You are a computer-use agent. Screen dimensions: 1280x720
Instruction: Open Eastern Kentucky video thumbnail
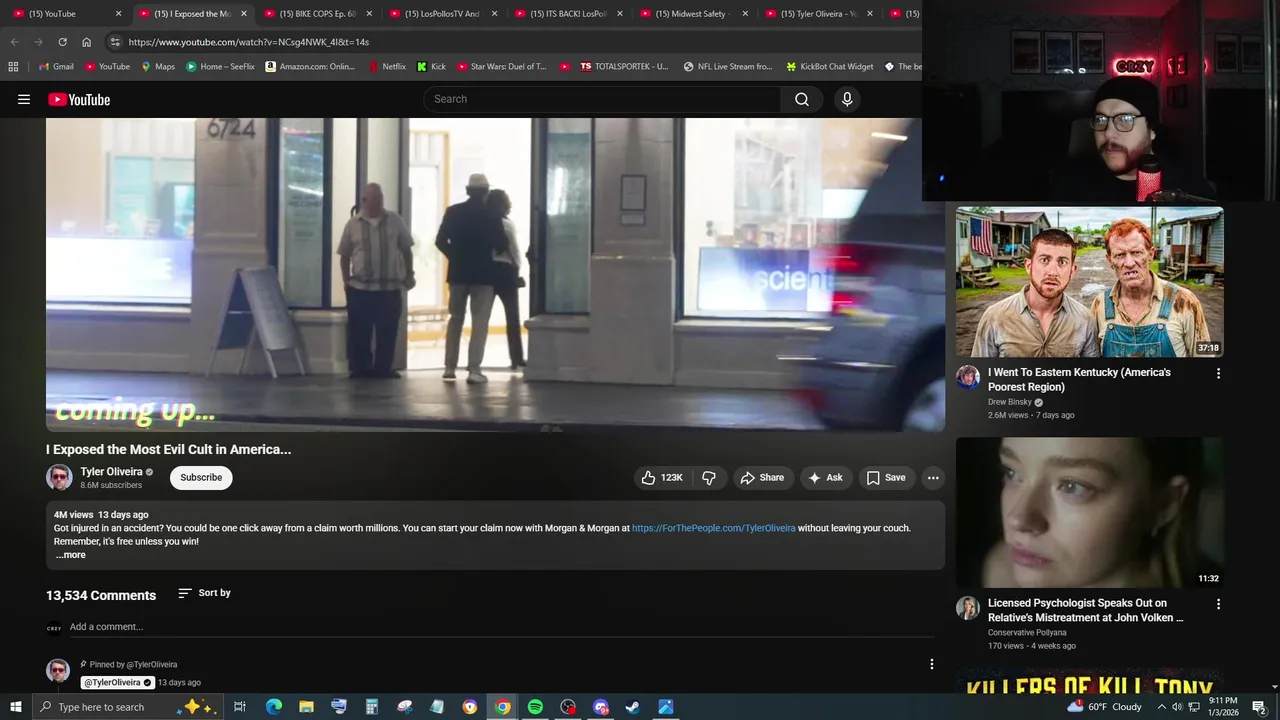coord(1089,282)
